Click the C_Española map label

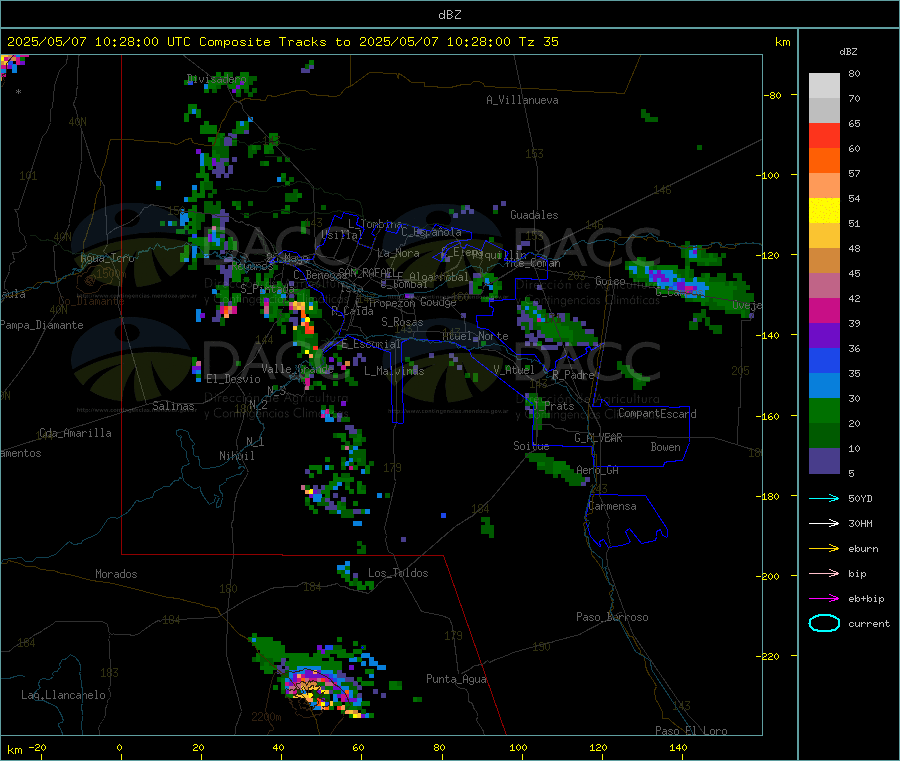pos(431,232)
